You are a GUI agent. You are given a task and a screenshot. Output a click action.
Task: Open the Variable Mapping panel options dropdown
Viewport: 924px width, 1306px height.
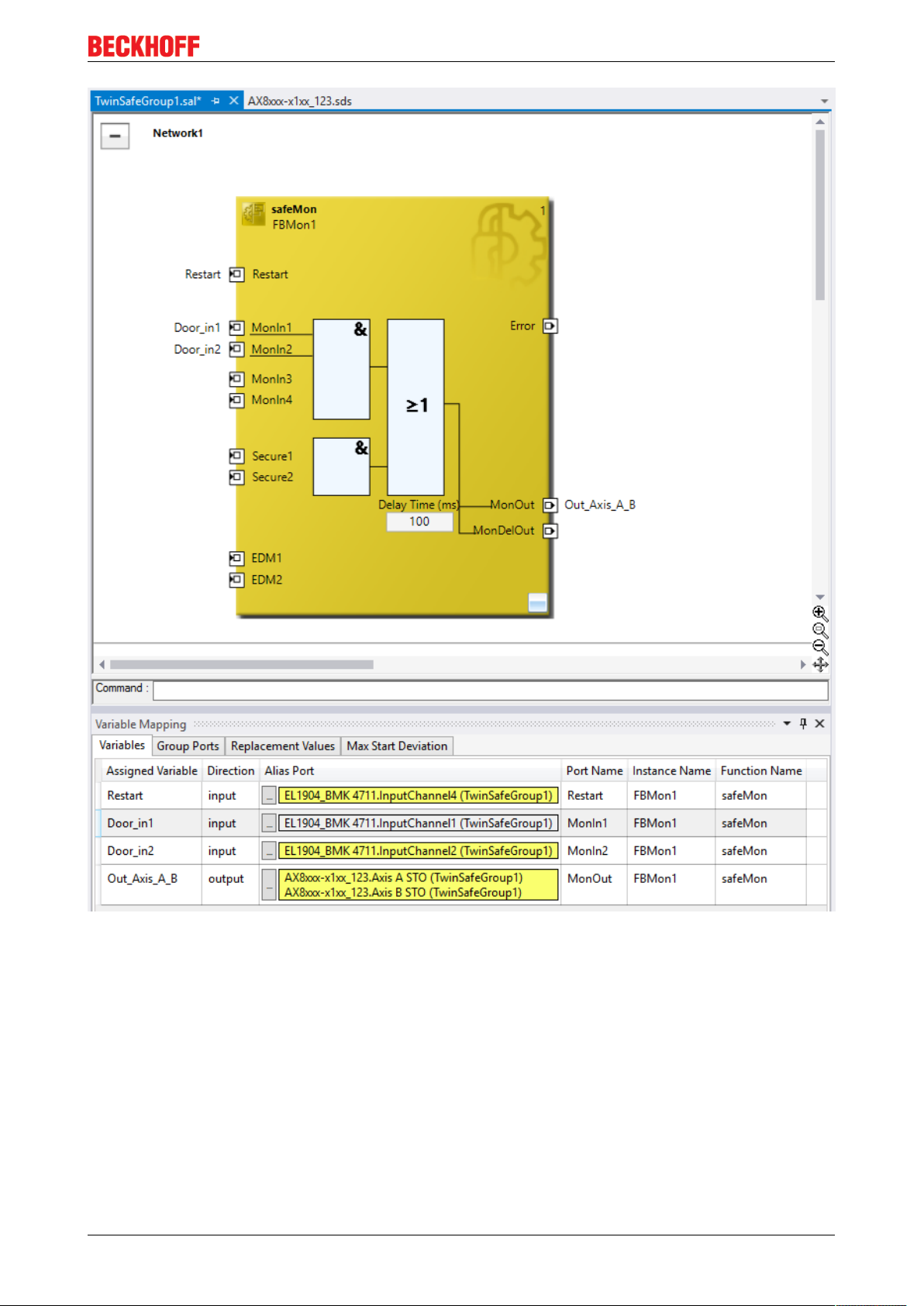[787, 723]
